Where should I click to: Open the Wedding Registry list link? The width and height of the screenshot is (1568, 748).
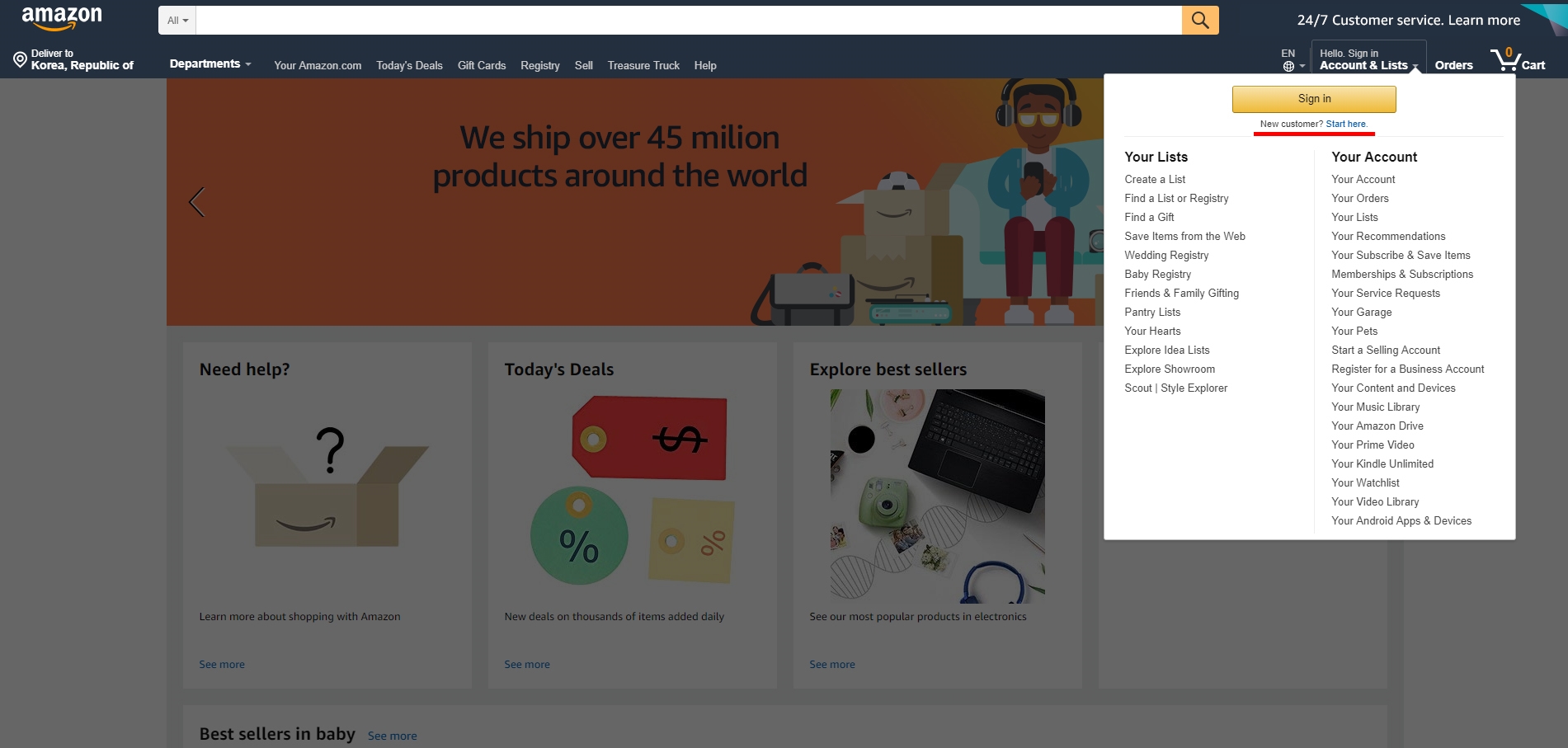coord(1166,256)
